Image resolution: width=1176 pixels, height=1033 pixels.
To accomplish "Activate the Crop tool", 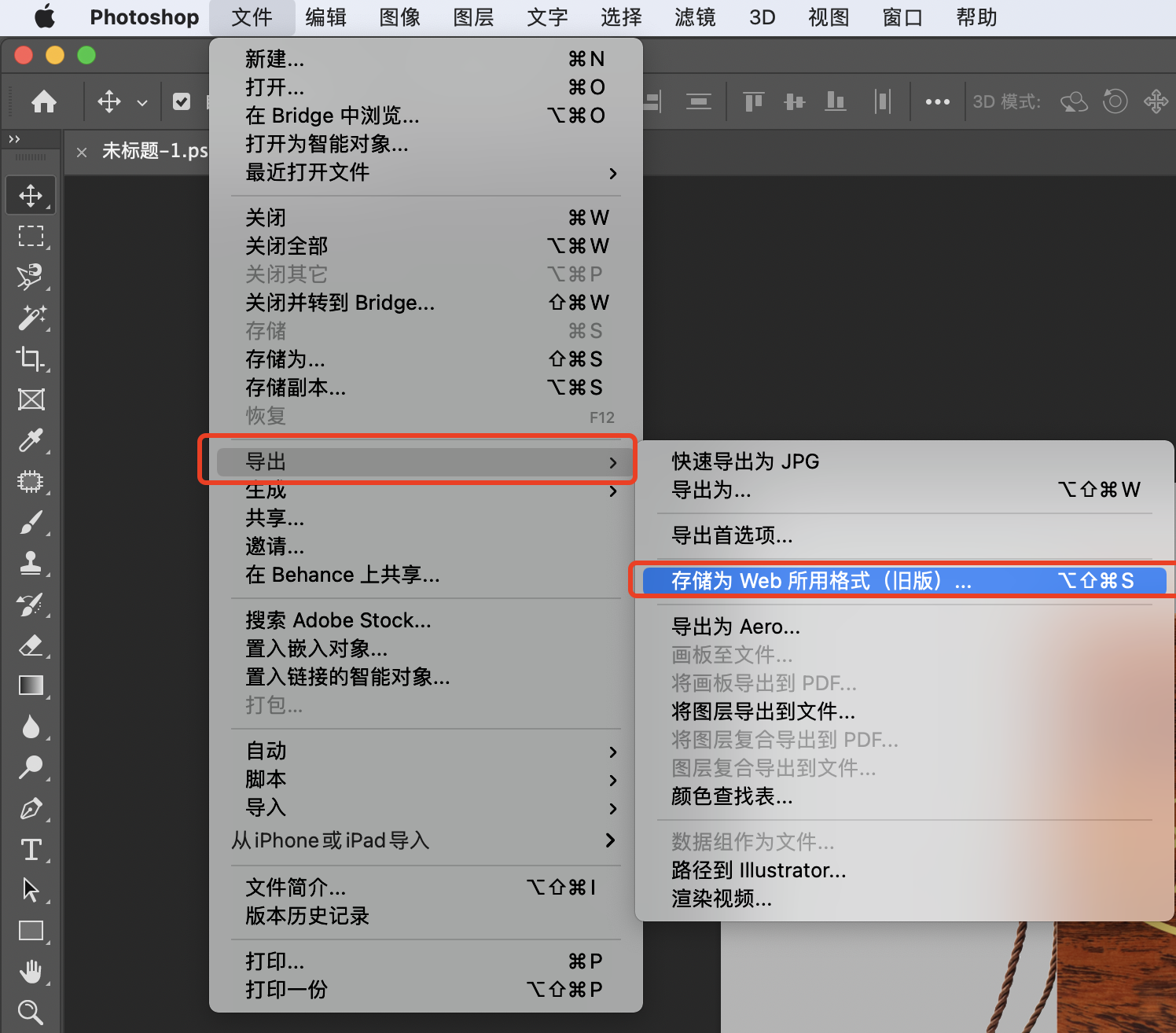I will click(x=31, y=358).
